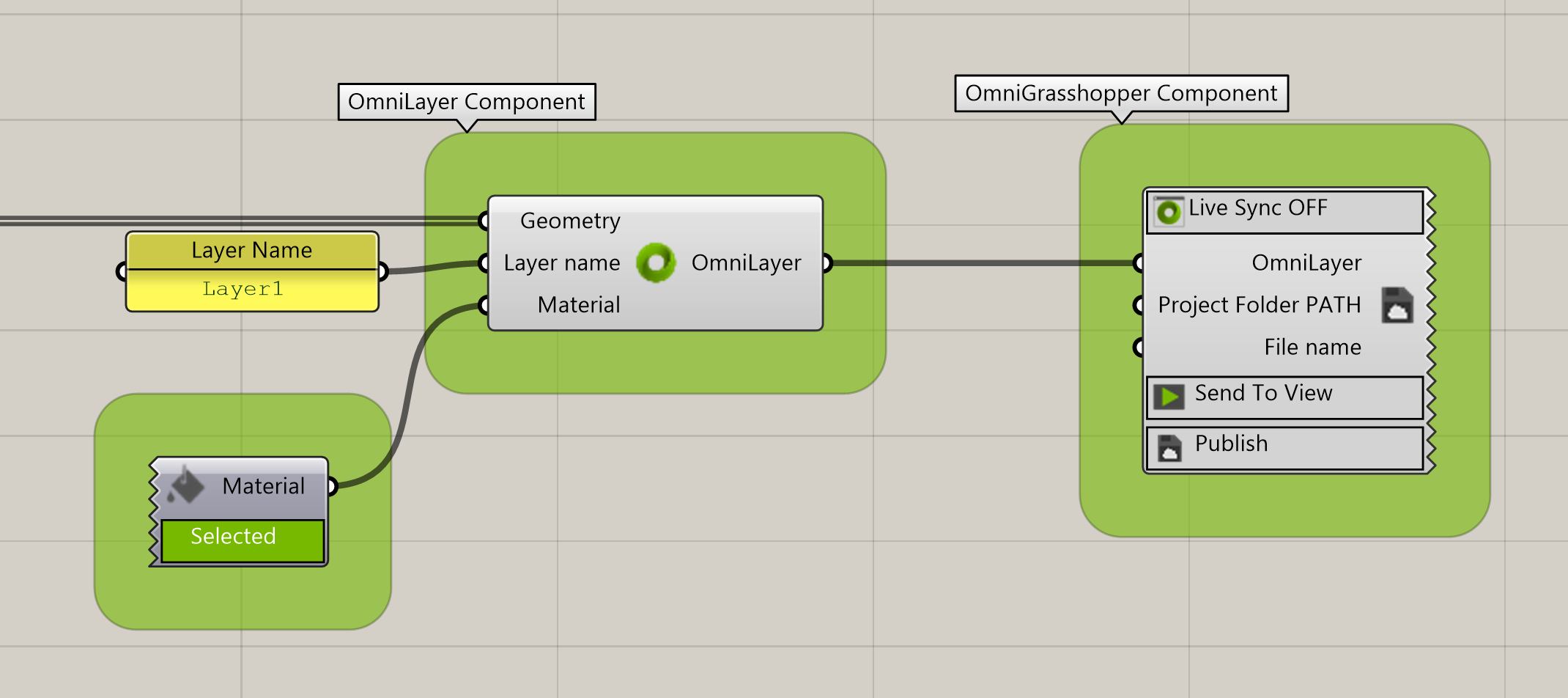The width and height of the screenshot is (1568, 698).
Task: Click the Material paint bucket icon
Action: [186, 485]
